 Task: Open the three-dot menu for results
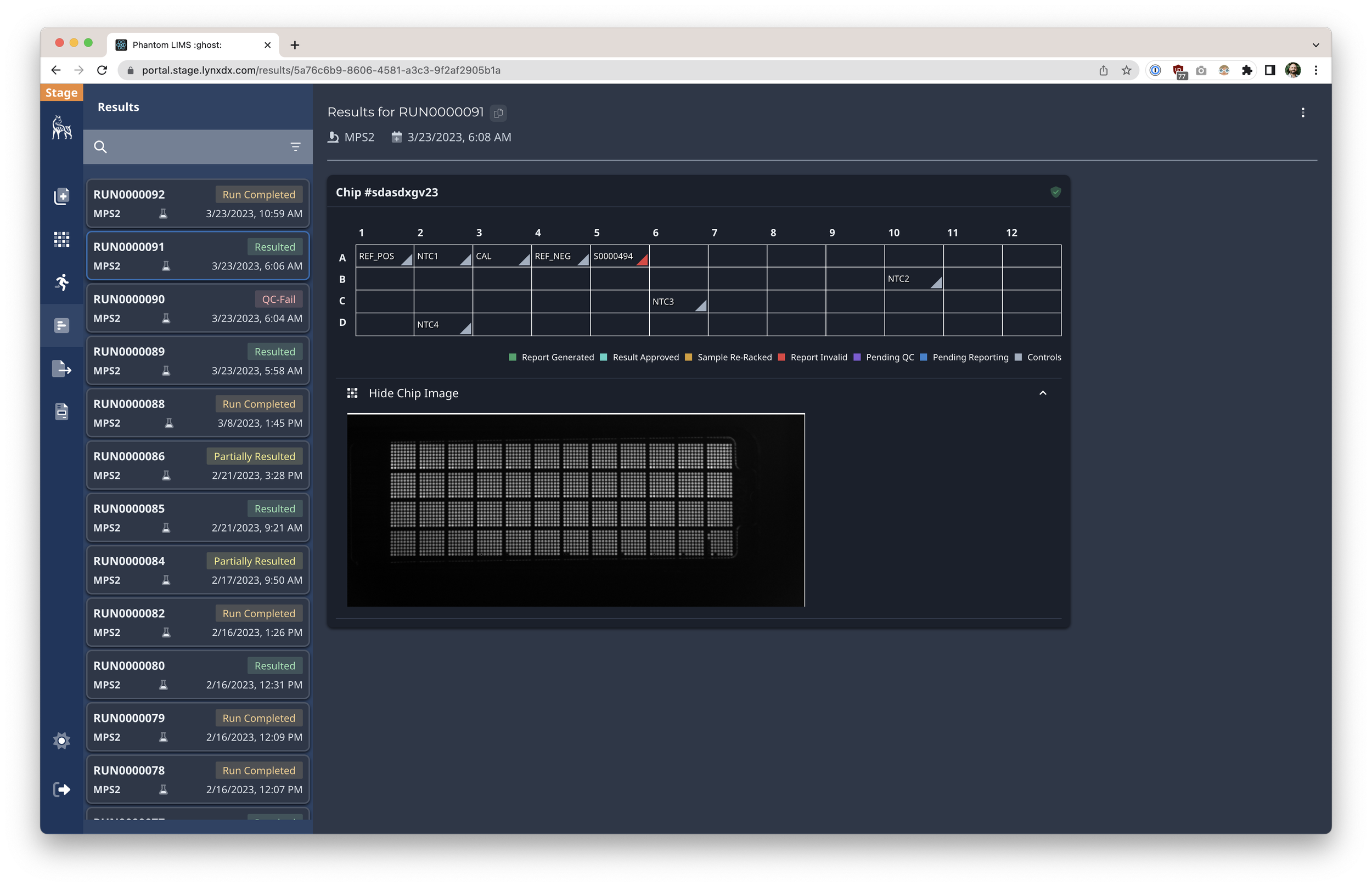click(x=1302, y=113)
